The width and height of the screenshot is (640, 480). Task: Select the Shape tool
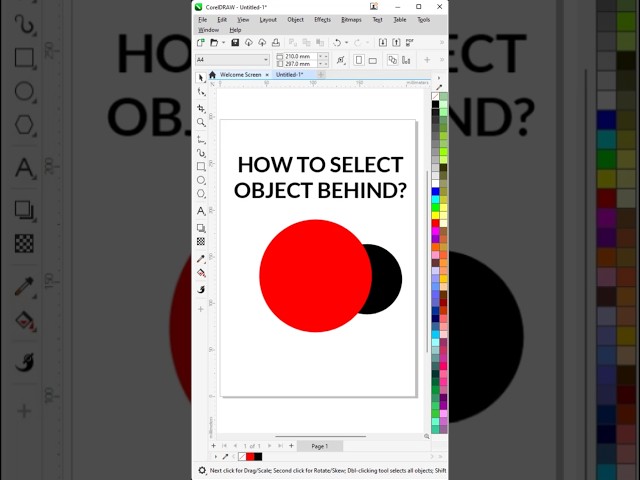click(x=201, y=92)
